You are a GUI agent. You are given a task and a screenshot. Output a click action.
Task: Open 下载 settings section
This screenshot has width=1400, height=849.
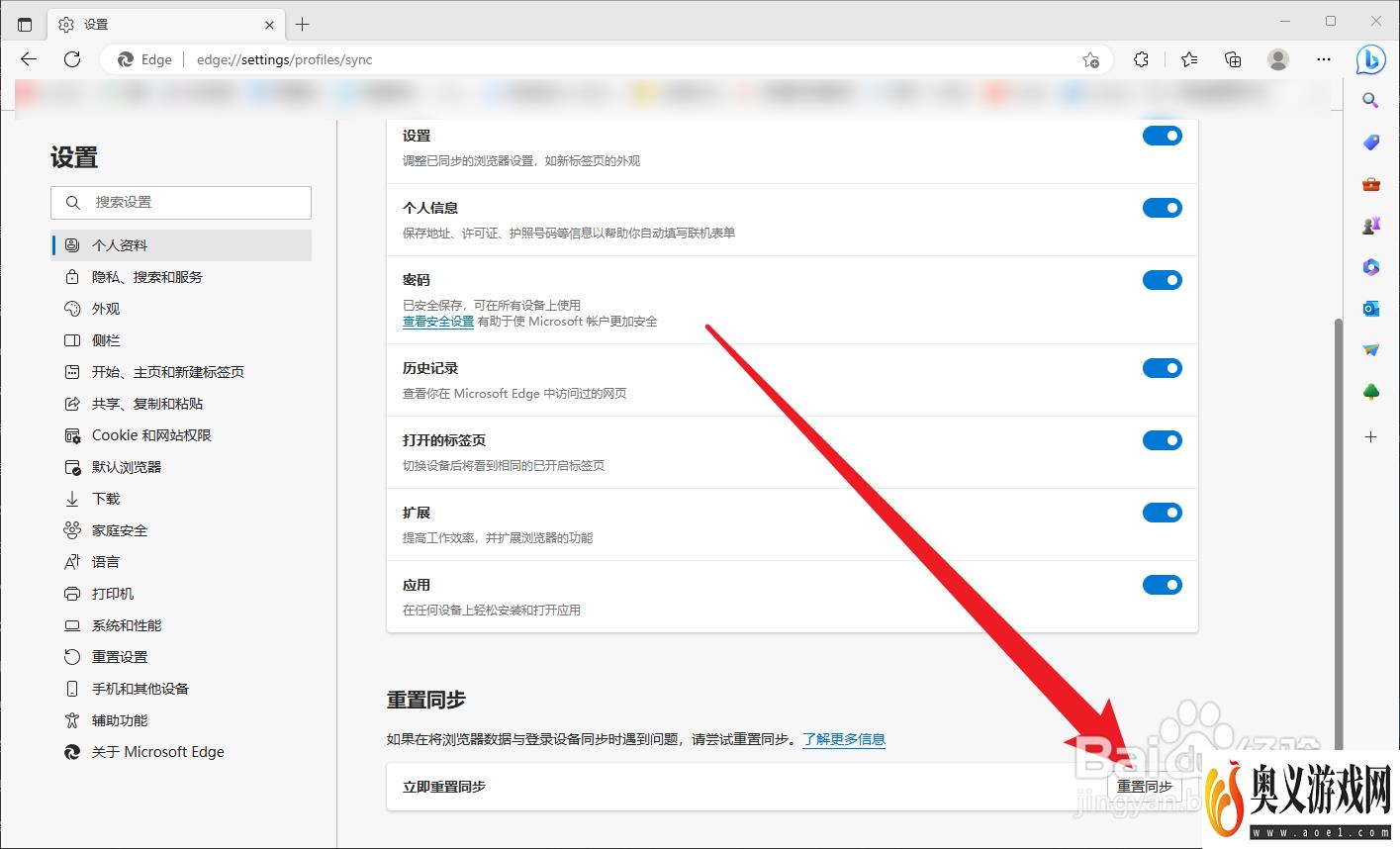(x=181, y=499)
